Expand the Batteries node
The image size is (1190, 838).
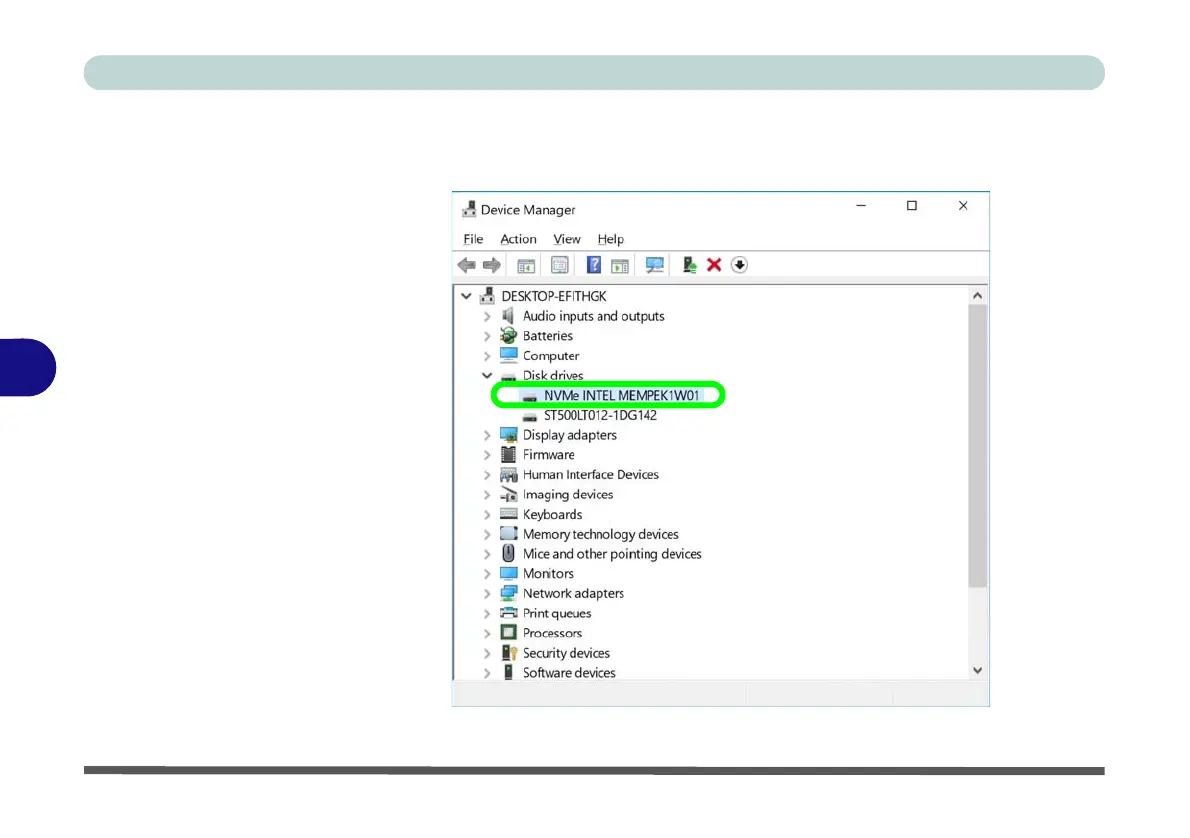click(487, 336)
